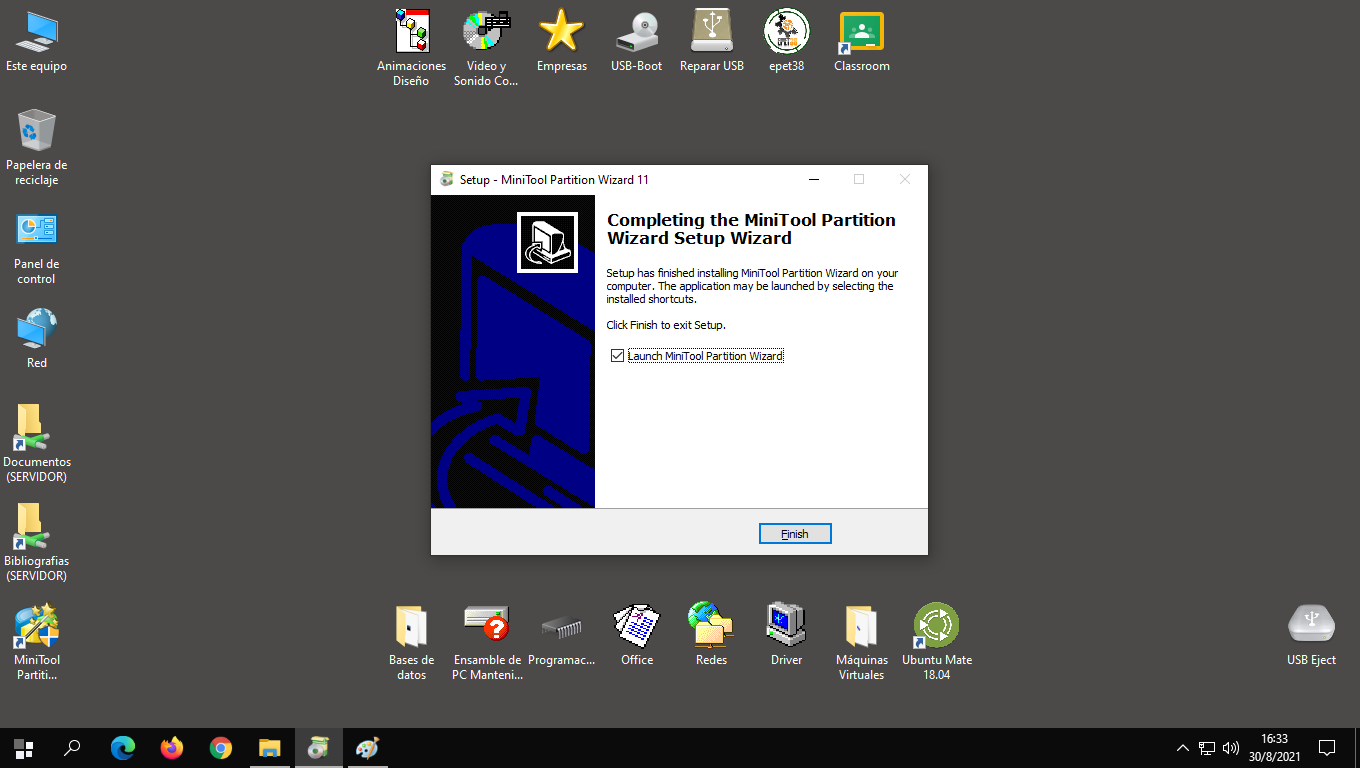Open clock and date 16:33
The height and width of the screenshot is (768, 1360).
click(x=1274, y=748)
